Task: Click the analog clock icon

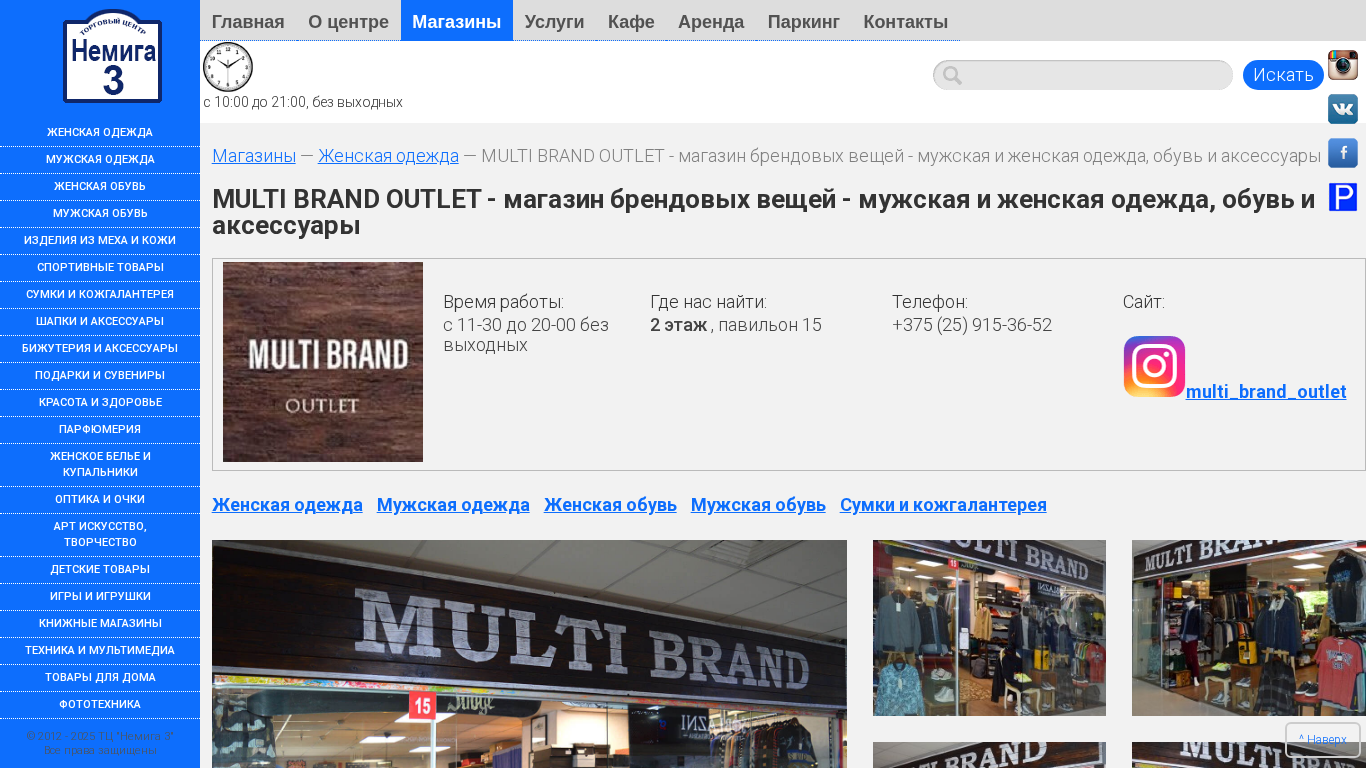Action: 228,67
